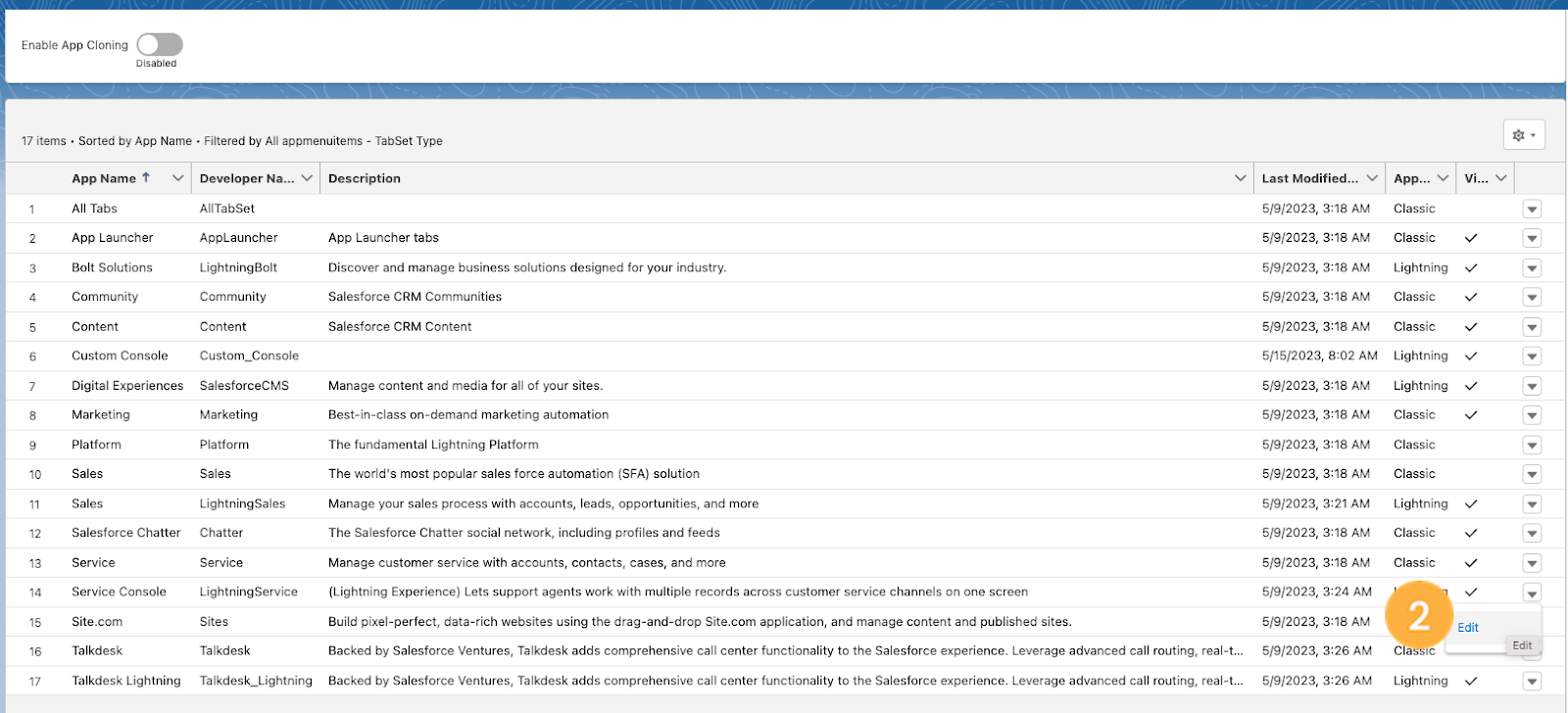This screenshot has width=1568, height=713.
Task: Click the 'Service Console' app name cell
Action: tap(119, 592)
